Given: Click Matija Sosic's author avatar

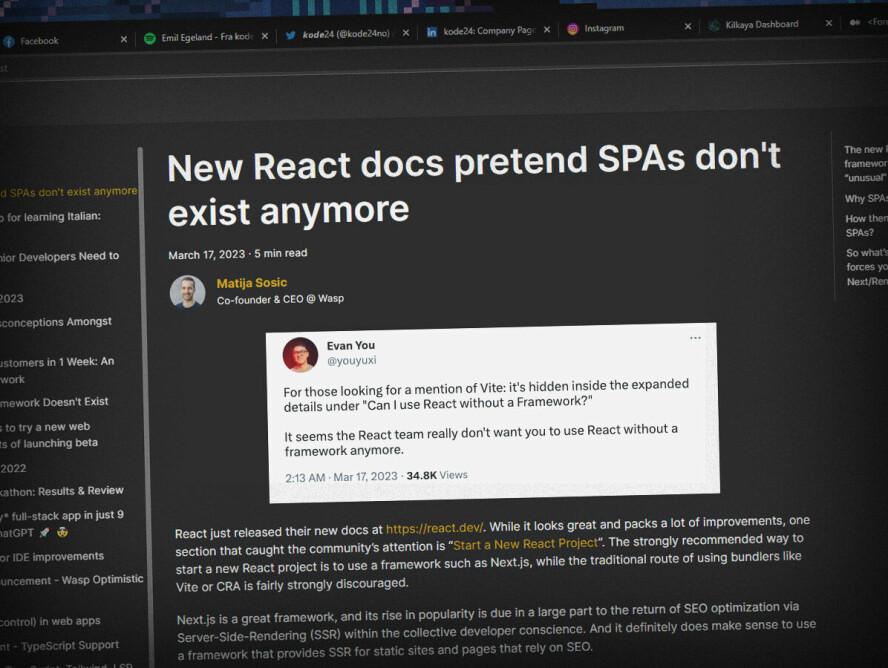Looking at the screenshot, I should click(x=187, y=292).
